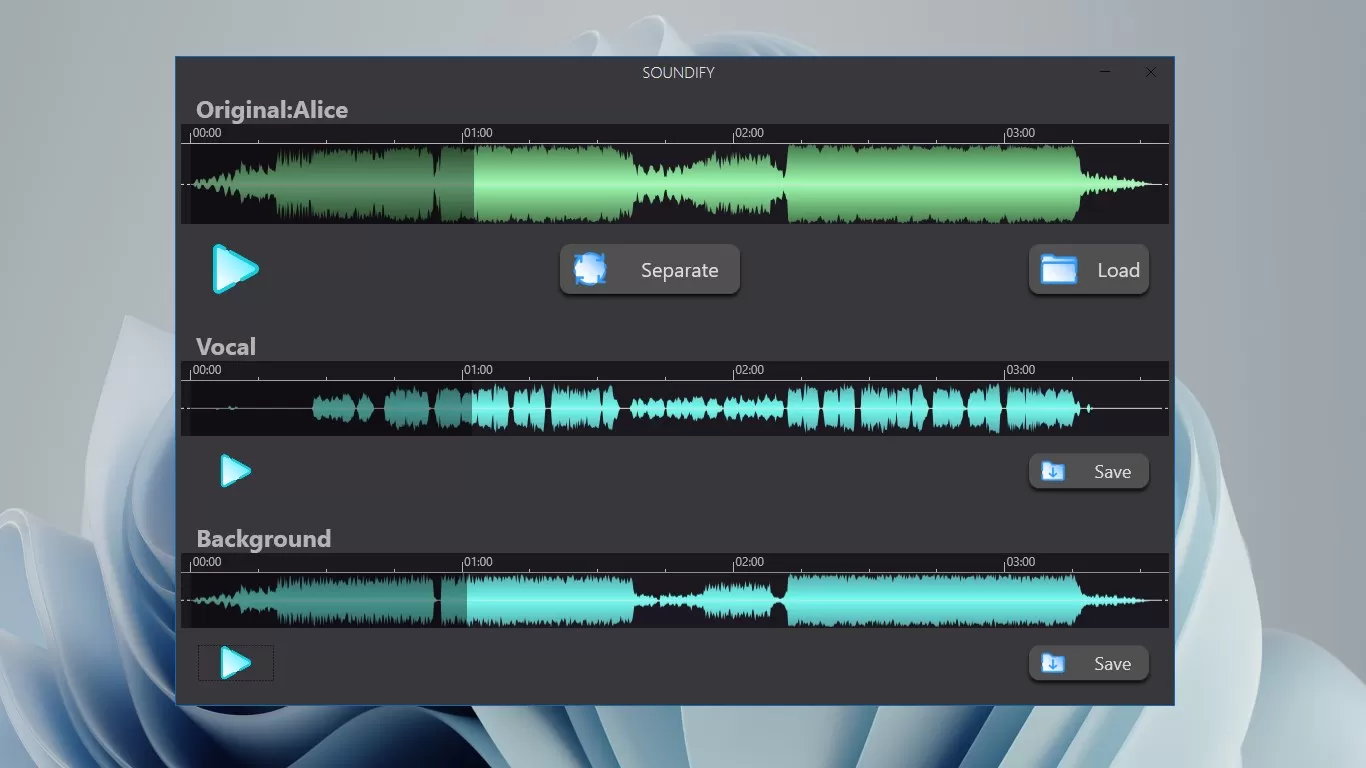
Task: Click inside the Original:Alice waveform display
Action: (x=675, y=180)
